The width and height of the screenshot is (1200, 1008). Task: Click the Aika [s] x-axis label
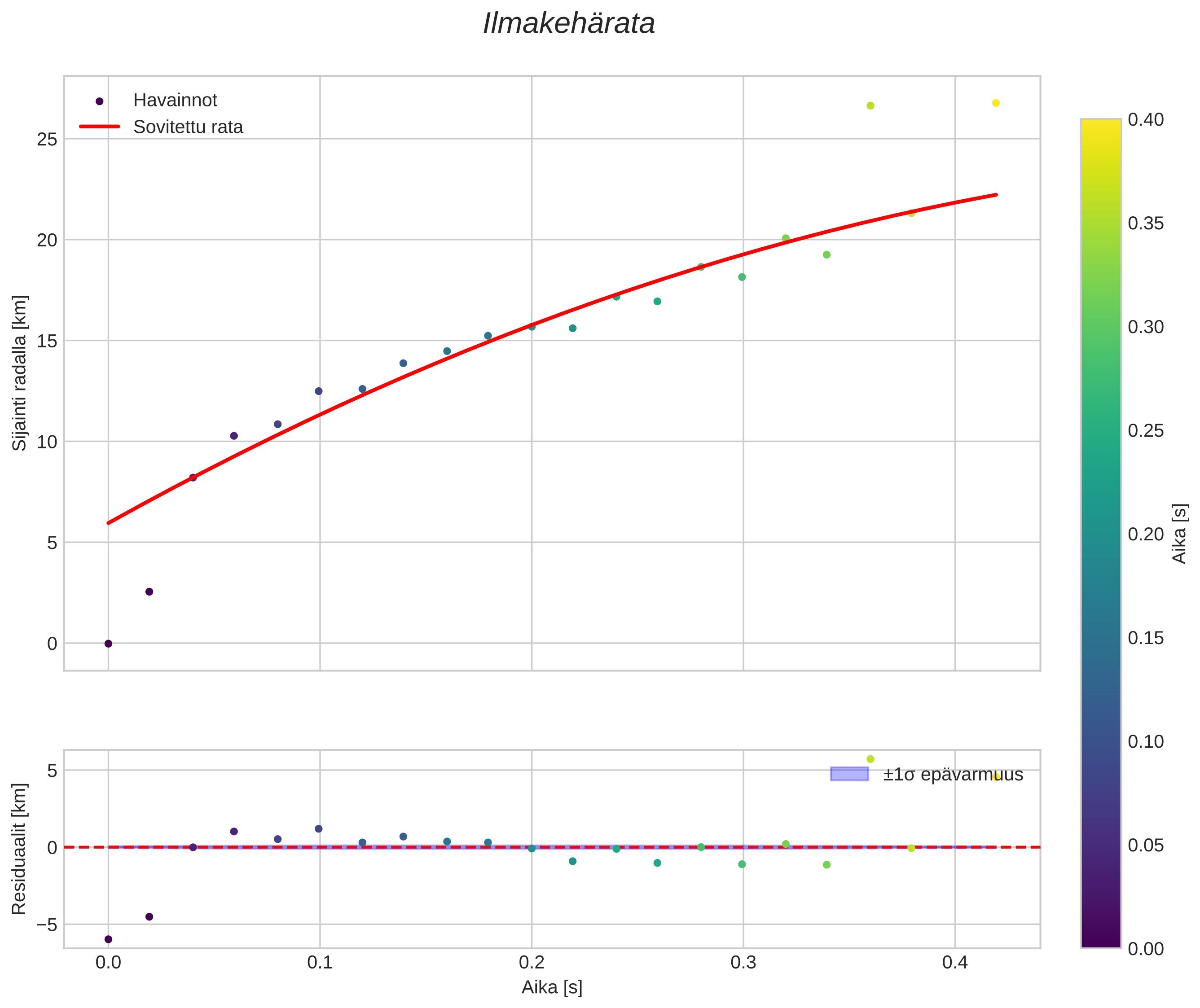tap(552, 987)
